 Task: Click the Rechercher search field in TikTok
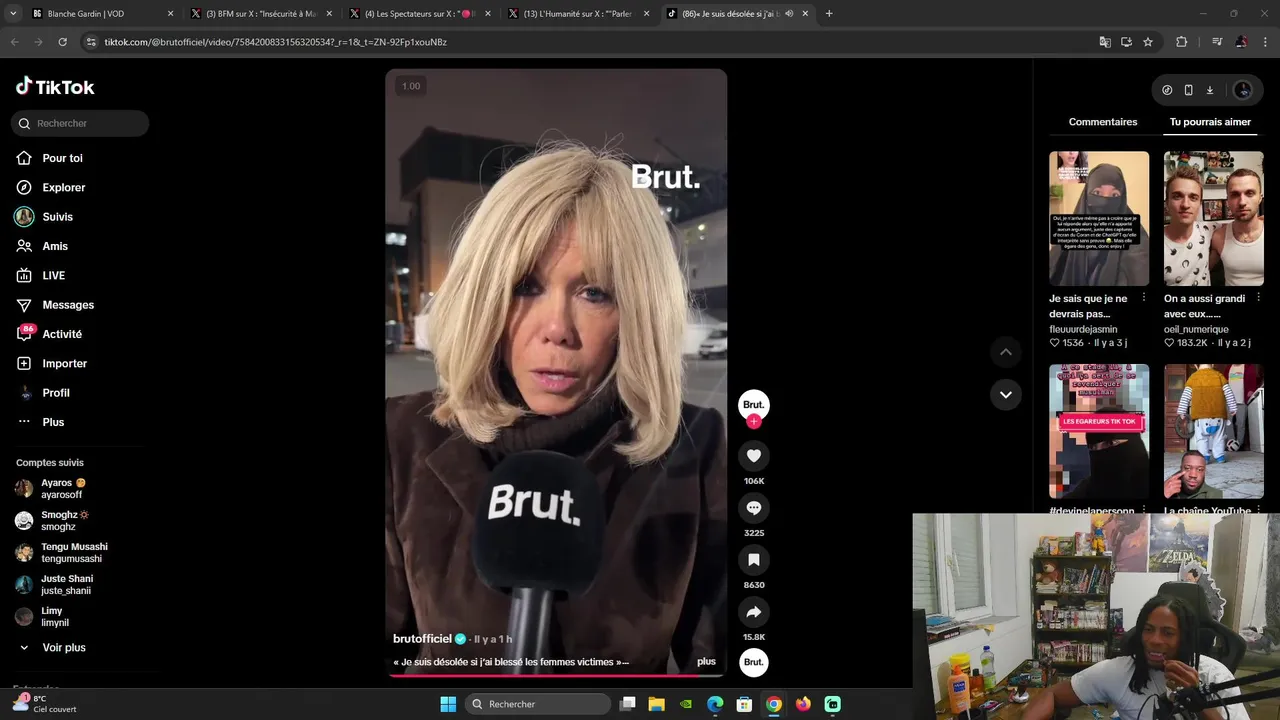click(x=80, y=123)
